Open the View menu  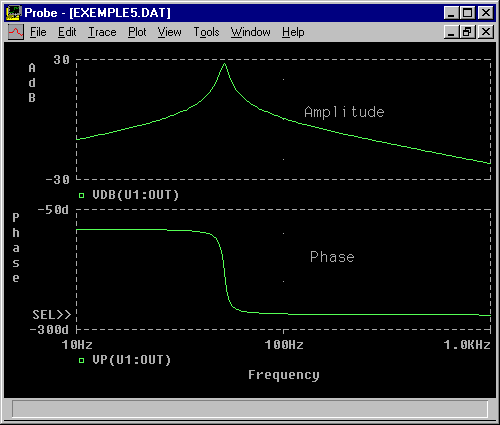click(170, 32)
